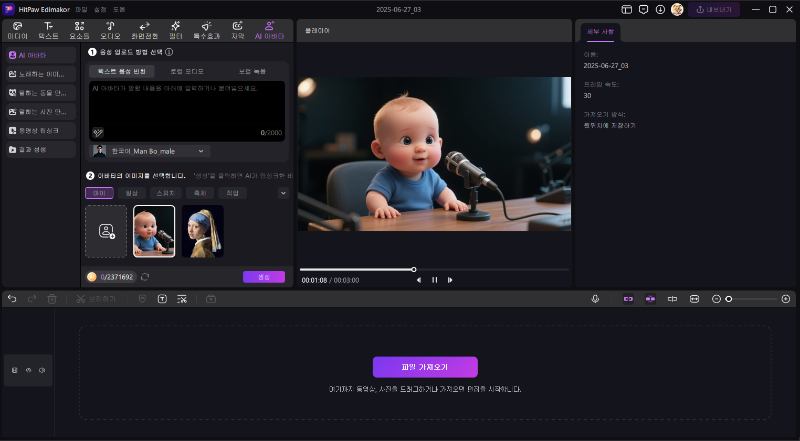Toggle the track visibility eye icon

click(x=28, y=370)
